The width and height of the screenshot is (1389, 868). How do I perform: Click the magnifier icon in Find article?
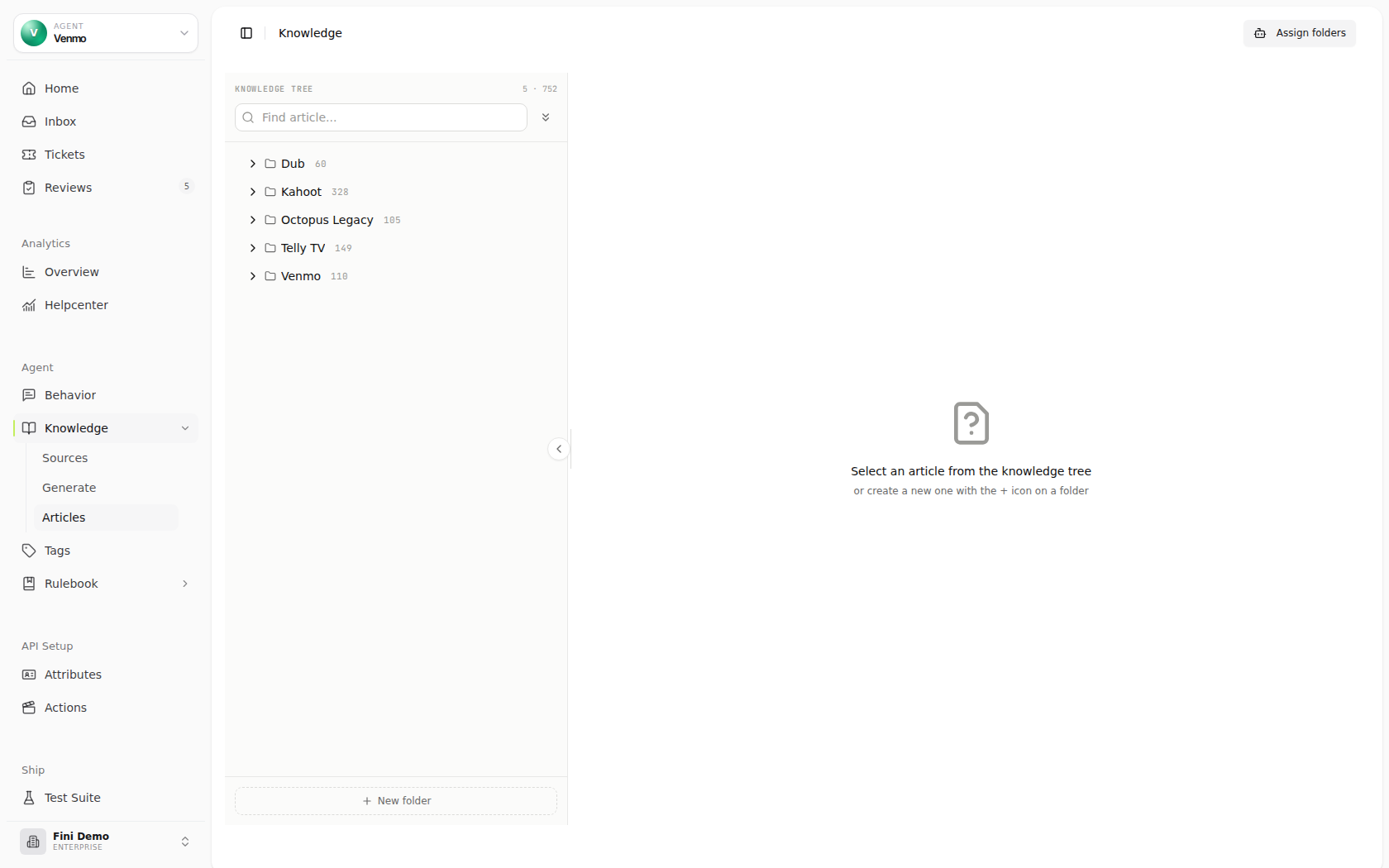pyautogui.click(x=248, y=117)
